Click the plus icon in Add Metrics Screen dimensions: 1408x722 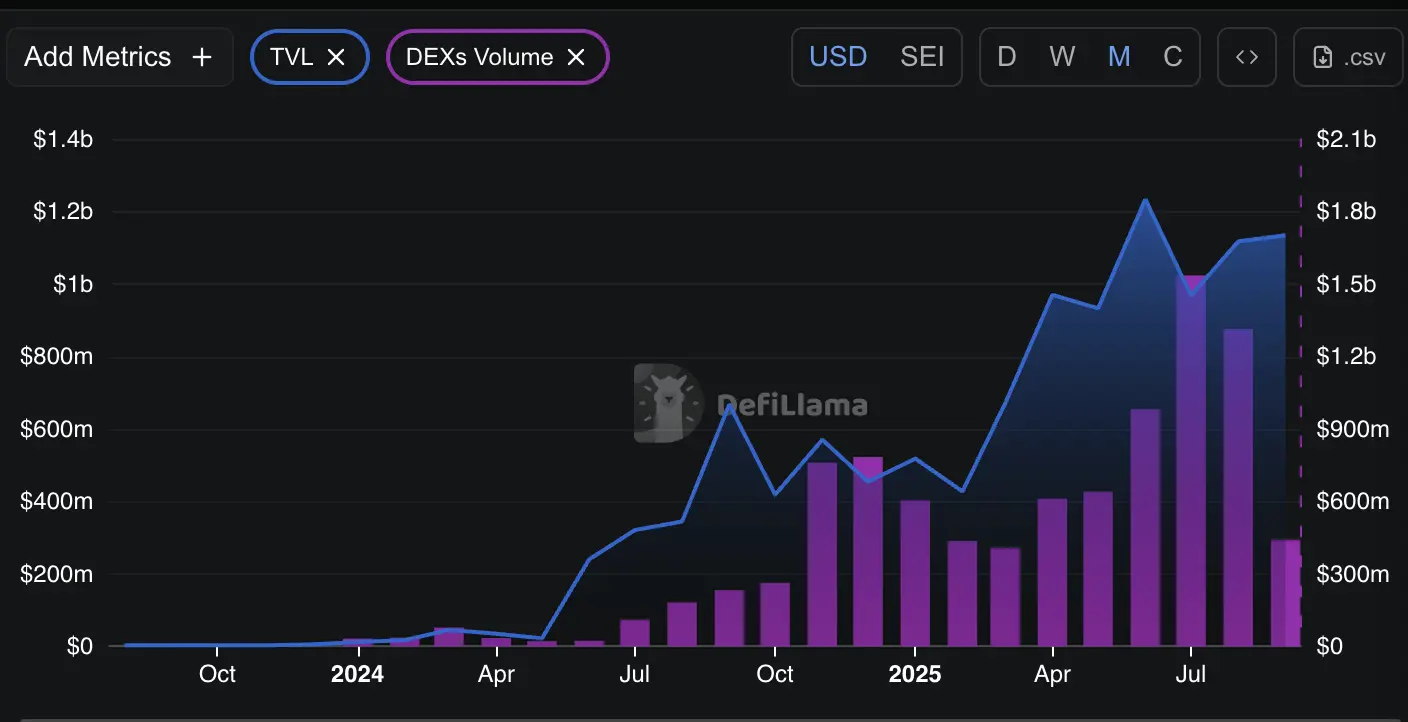tap(202, 57)
